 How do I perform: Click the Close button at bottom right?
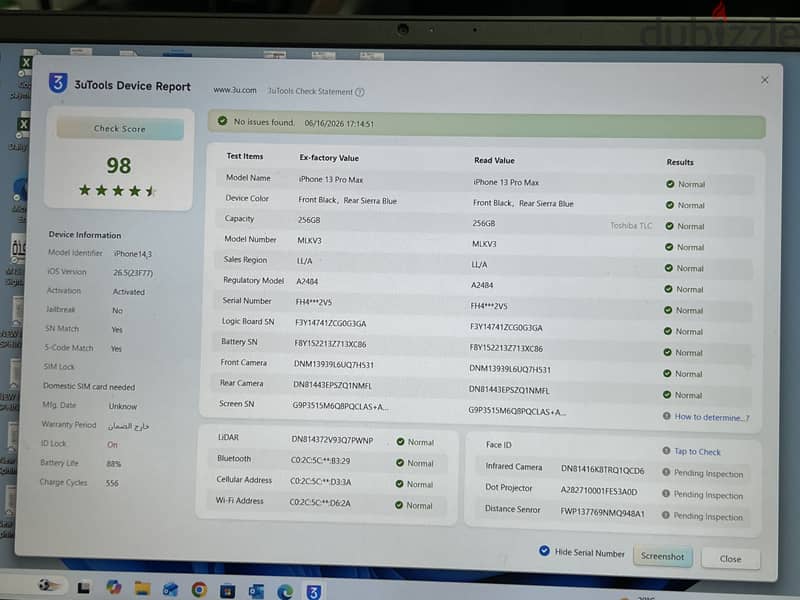pos(730,559)
